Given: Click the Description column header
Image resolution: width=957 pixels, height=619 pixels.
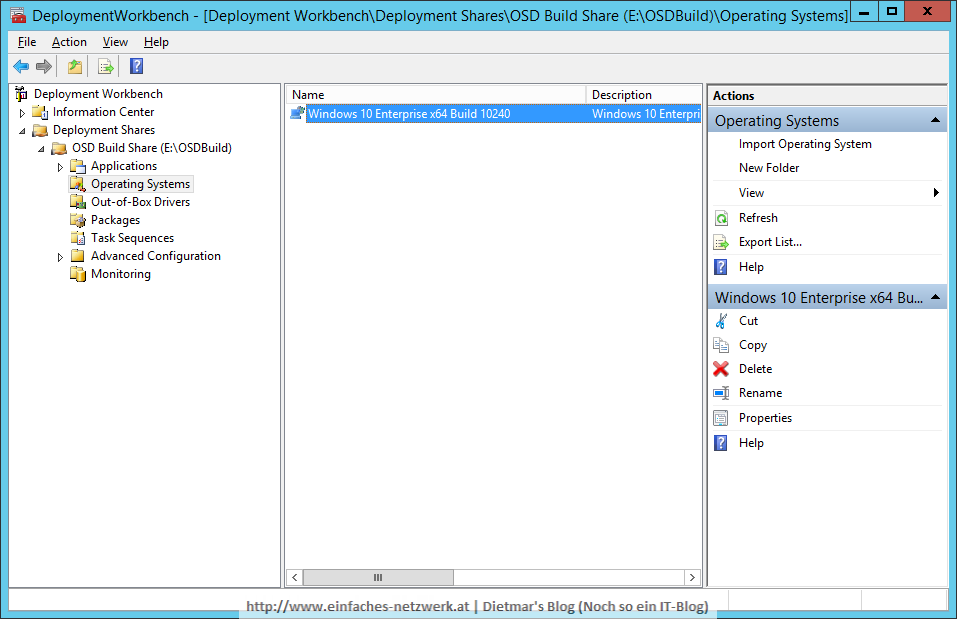Looking at the screenshot, I should [644, 95].
